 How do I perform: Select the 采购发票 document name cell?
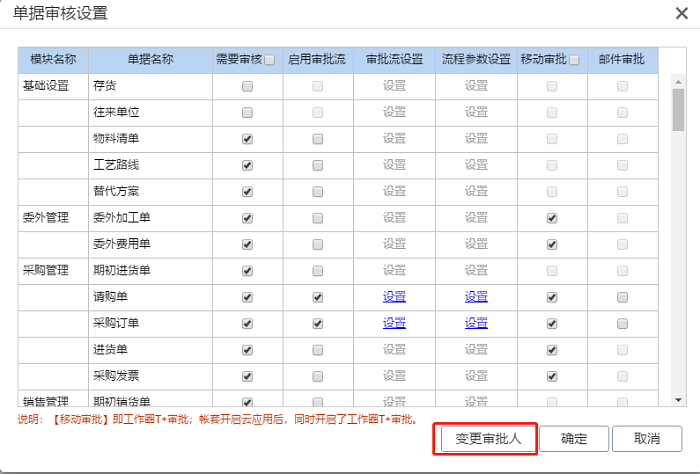150,376
